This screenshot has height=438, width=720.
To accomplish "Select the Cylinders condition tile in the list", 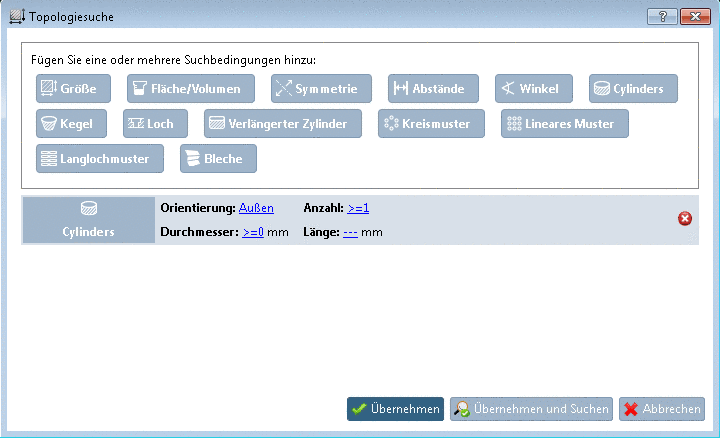I will 89,220.
